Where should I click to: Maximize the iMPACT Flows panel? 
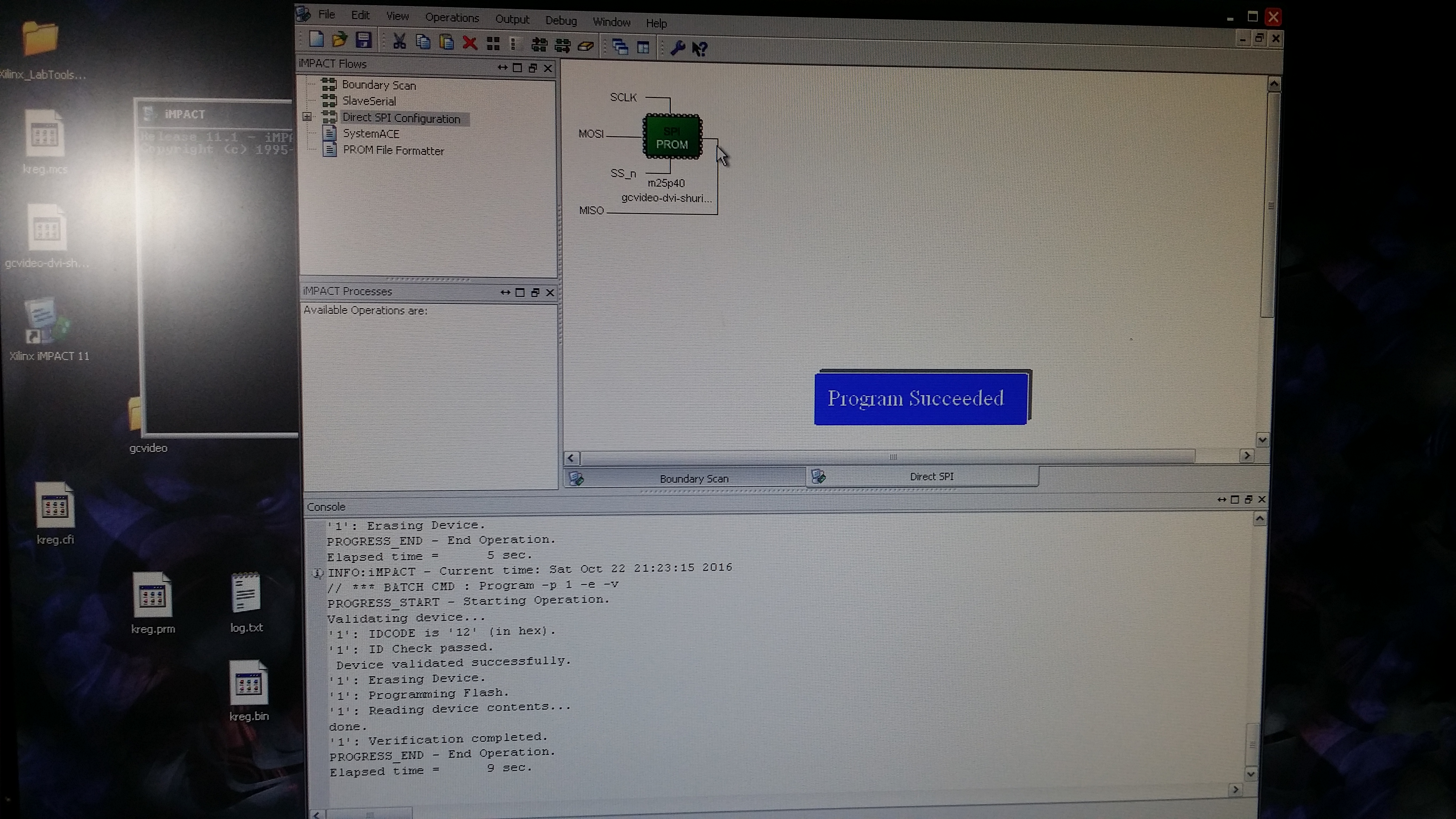517,68
